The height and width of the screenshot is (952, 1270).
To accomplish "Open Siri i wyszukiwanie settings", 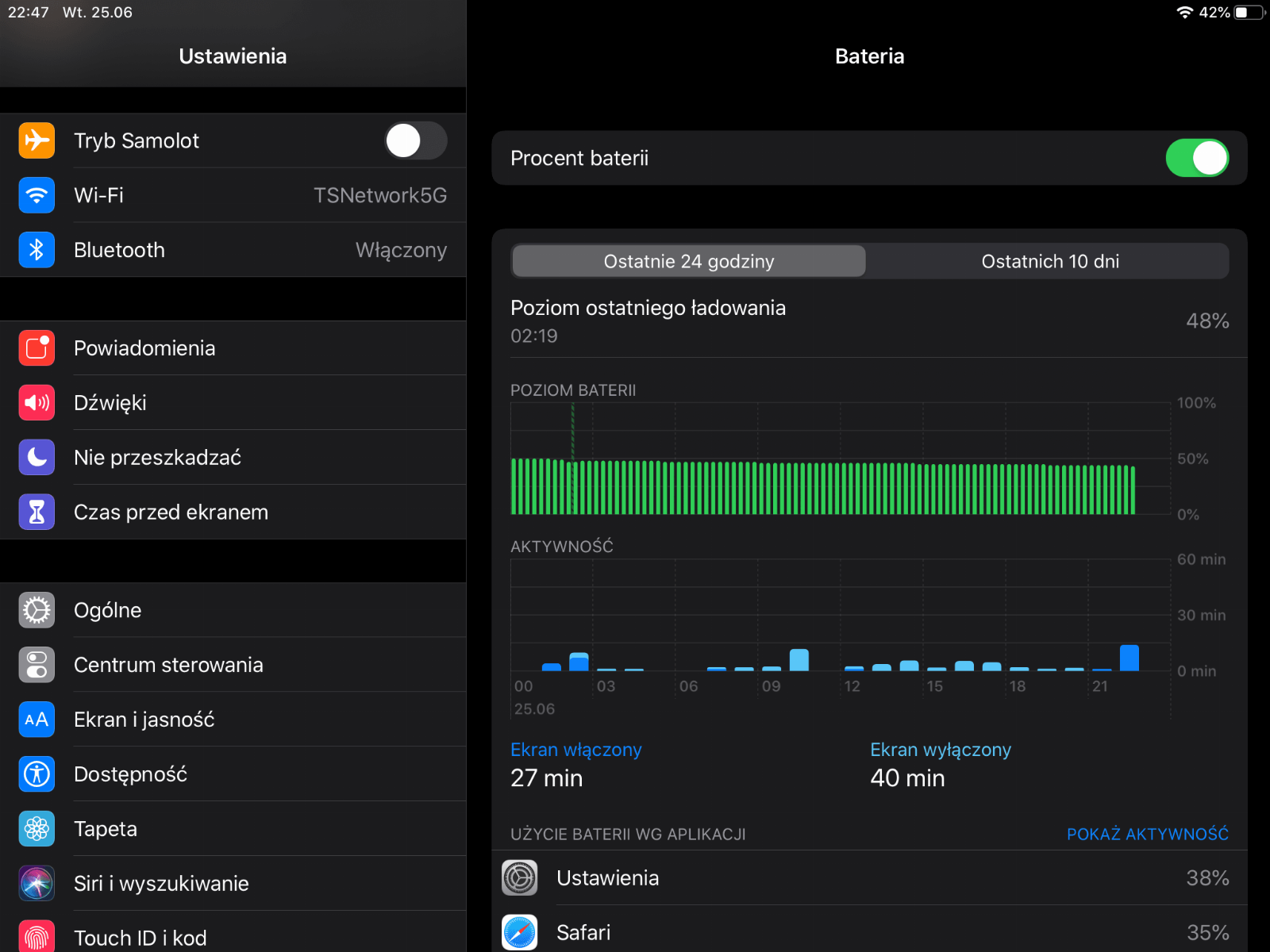I will pyautogui.click(x=161, y=884).
